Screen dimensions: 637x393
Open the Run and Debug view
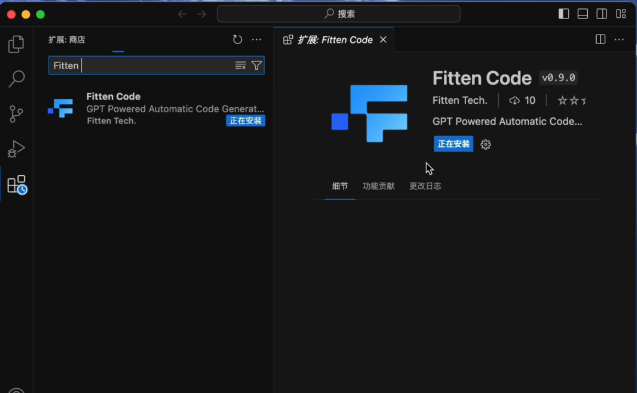[x=16, y=149]
